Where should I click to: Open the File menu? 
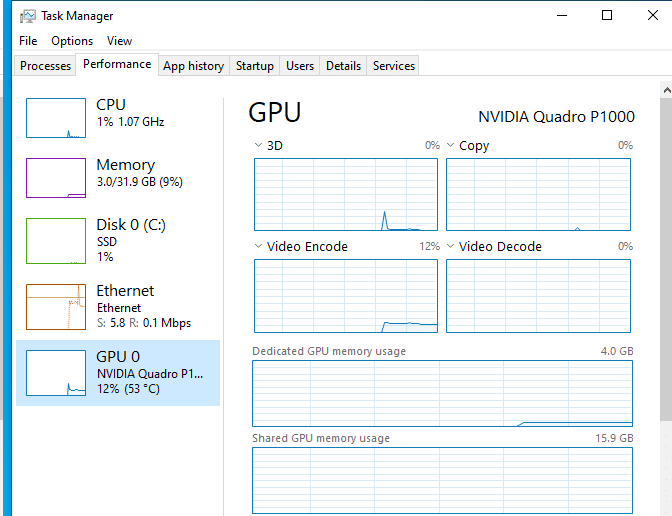tap(28, 41)
